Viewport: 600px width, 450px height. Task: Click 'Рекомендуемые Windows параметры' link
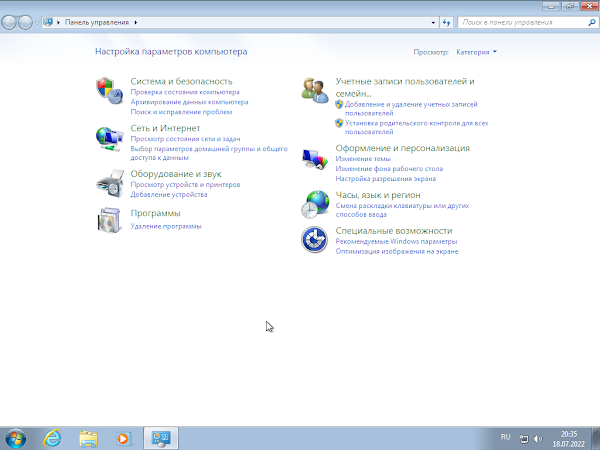tap(396, 241)
